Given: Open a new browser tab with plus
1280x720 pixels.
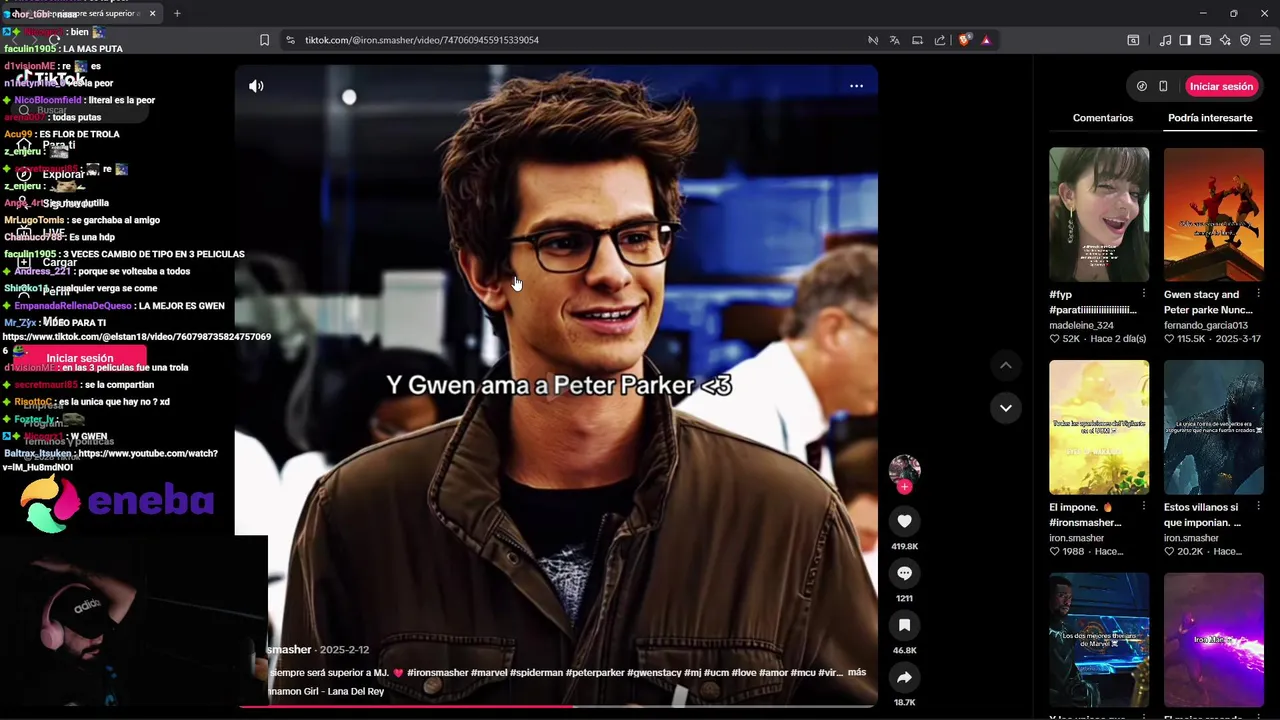Looking at the screenshot, I should (x=177, y=13).
